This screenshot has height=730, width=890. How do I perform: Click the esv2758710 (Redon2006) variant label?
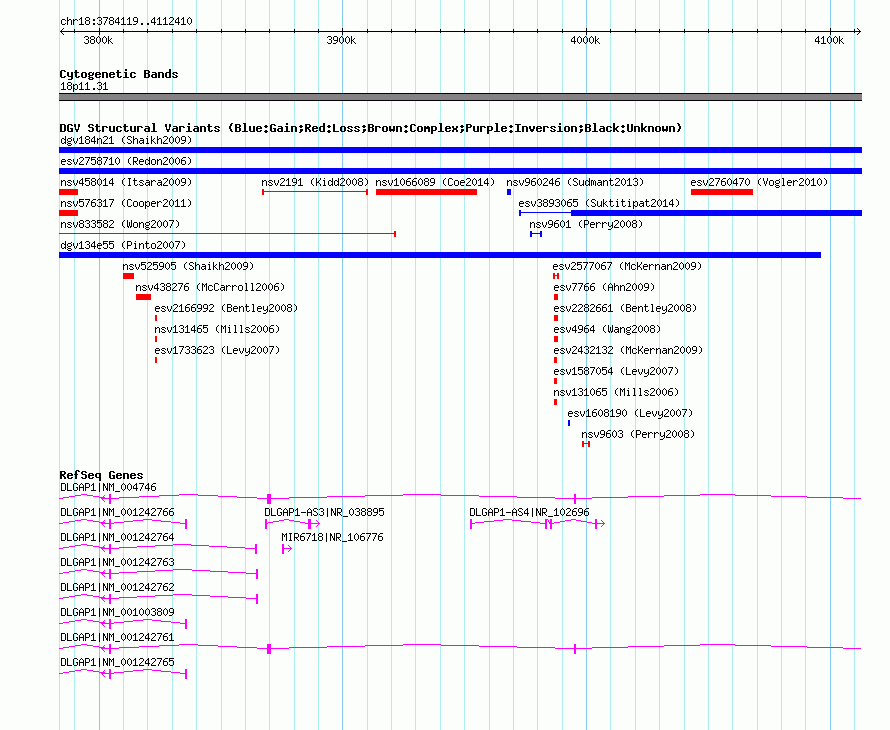[x=126, y=161]
